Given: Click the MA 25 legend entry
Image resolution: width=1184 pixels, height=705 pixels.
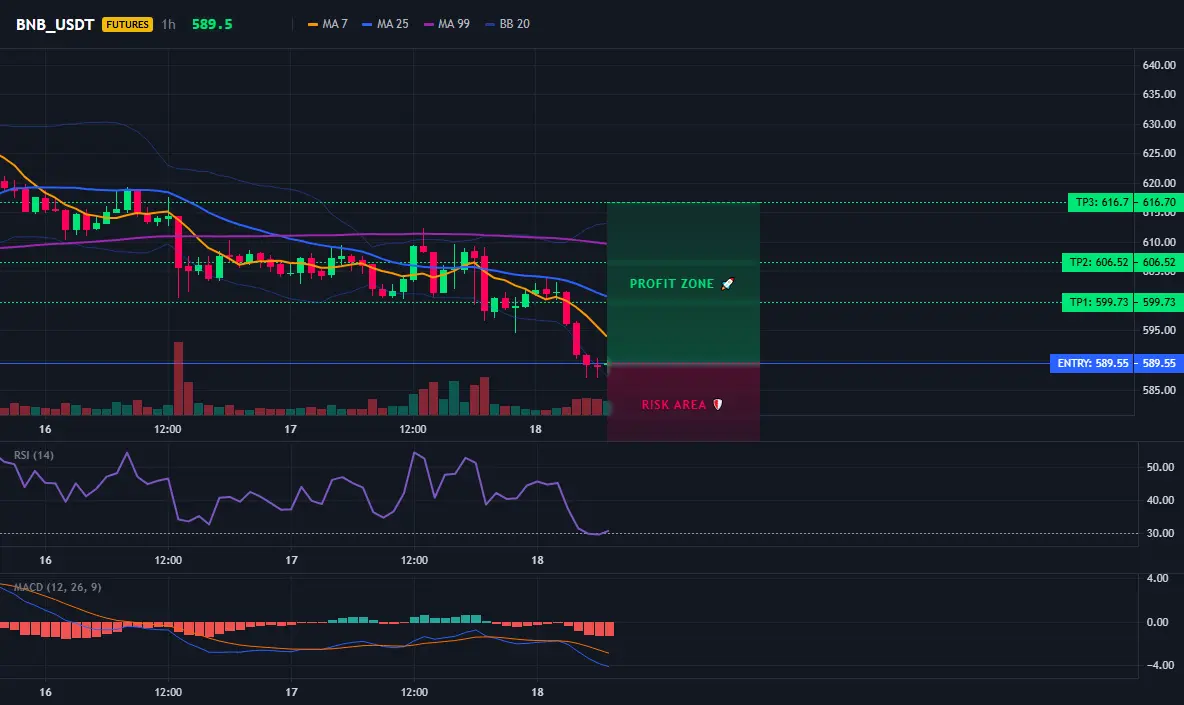Looking at the screenshot, I should (x=385, y=24).
